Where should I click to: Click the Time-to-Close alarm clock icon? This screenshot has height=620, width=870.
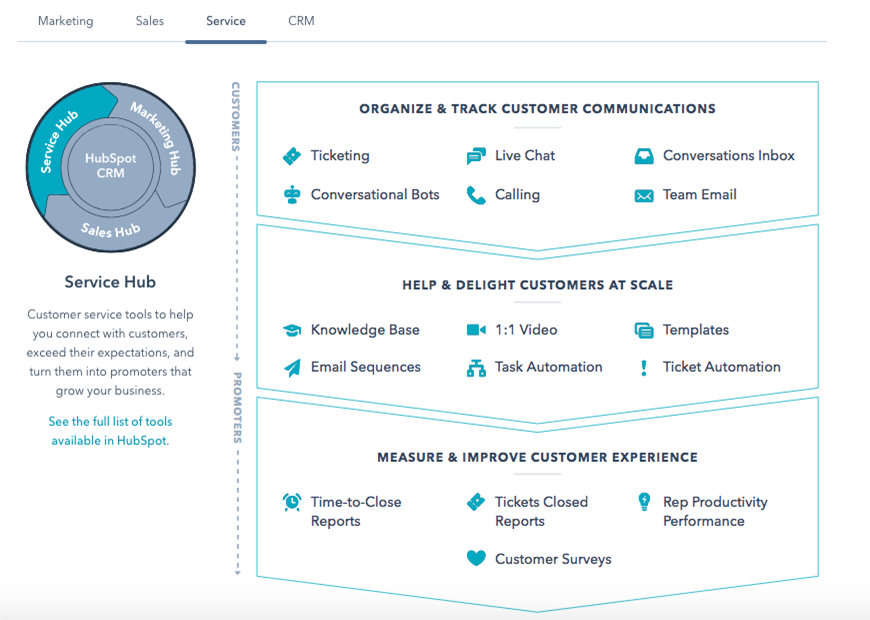pyautogui.click(x=292, y=502)
